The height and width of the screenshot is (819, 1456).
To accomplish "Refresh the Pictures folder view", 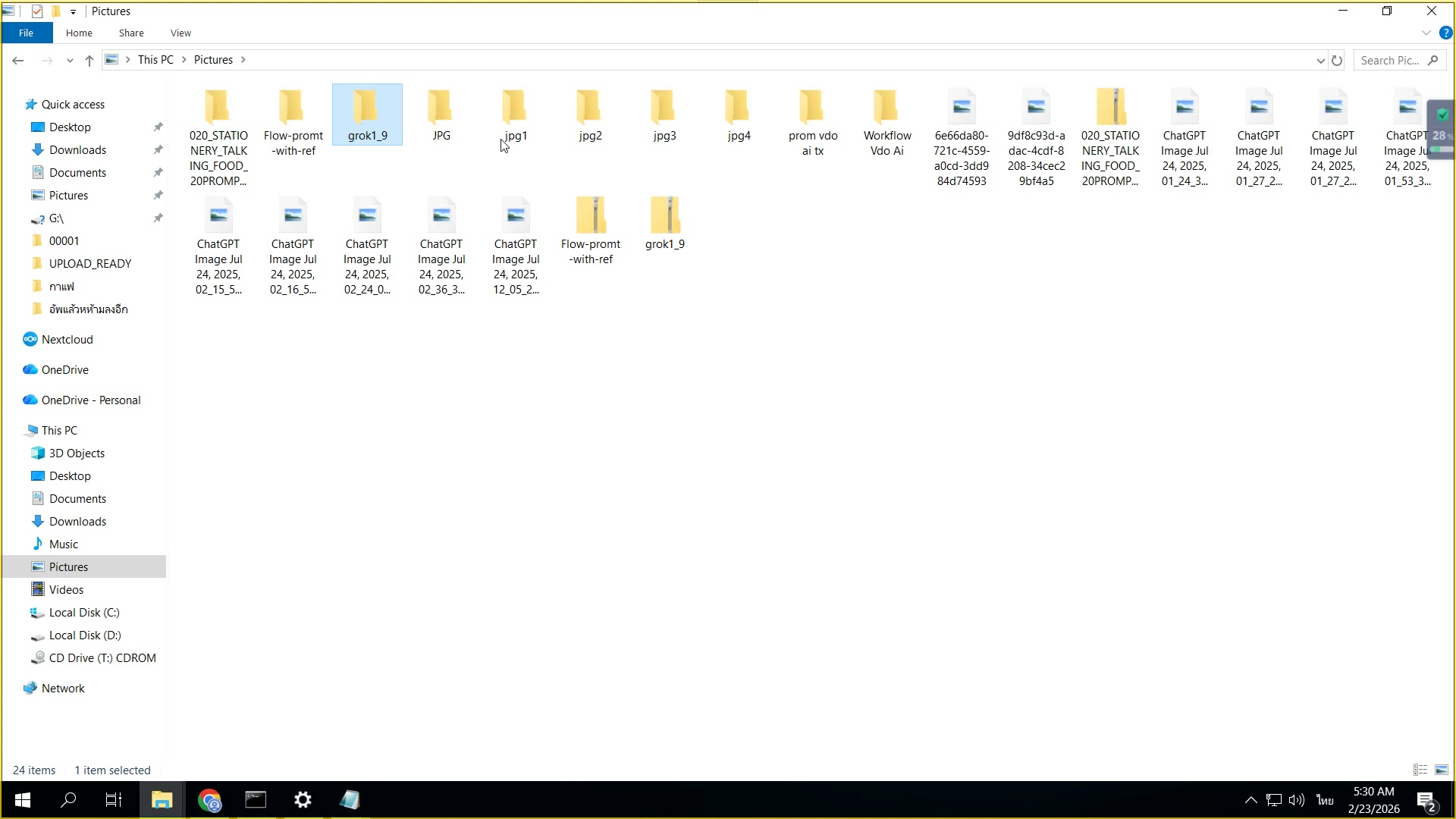I will pyautogui.click(x=1337, y=60).
